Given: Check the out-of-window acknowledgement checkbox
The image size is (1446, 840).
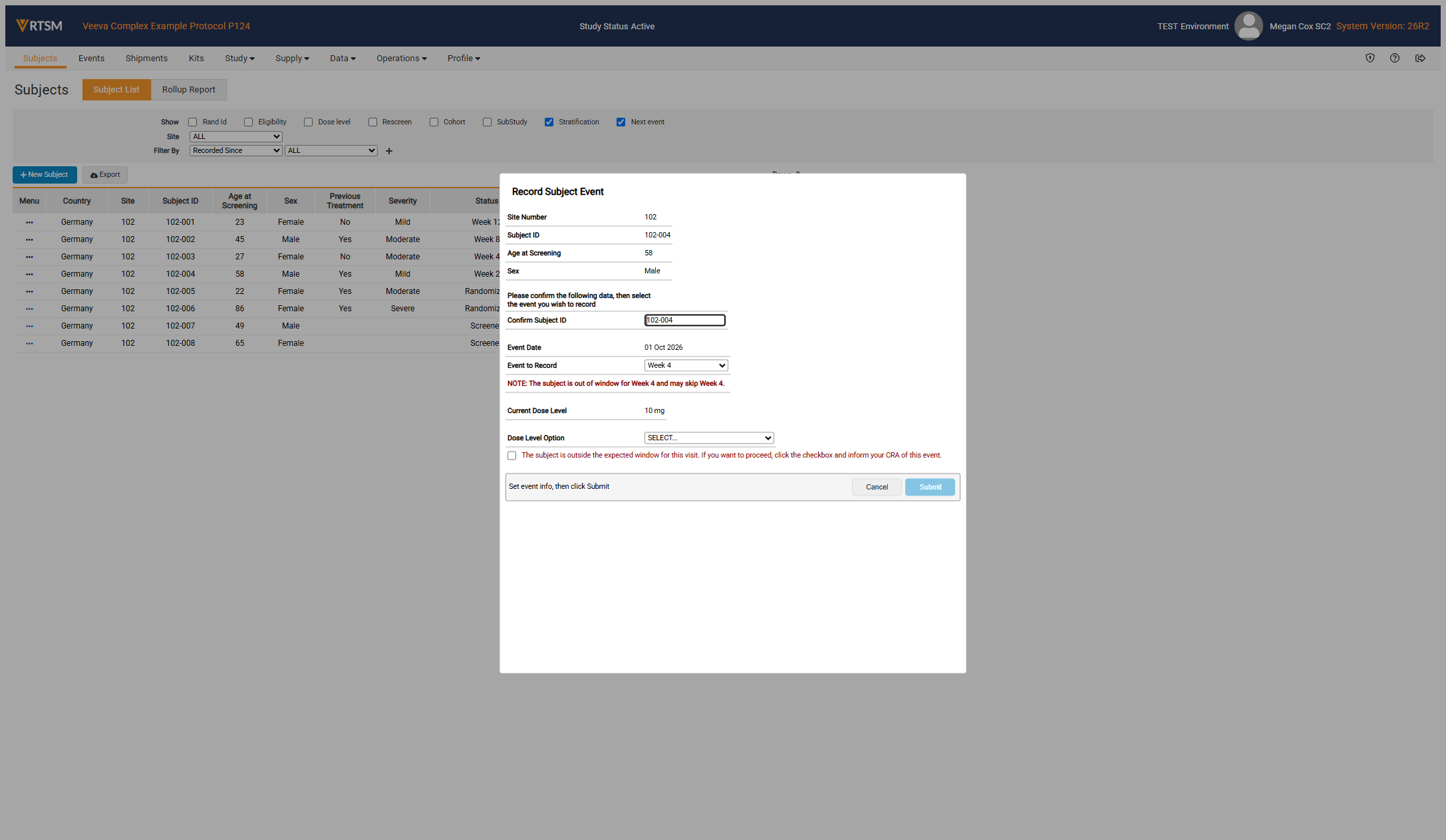Looking at the screenshot, I should pos(512,456).
